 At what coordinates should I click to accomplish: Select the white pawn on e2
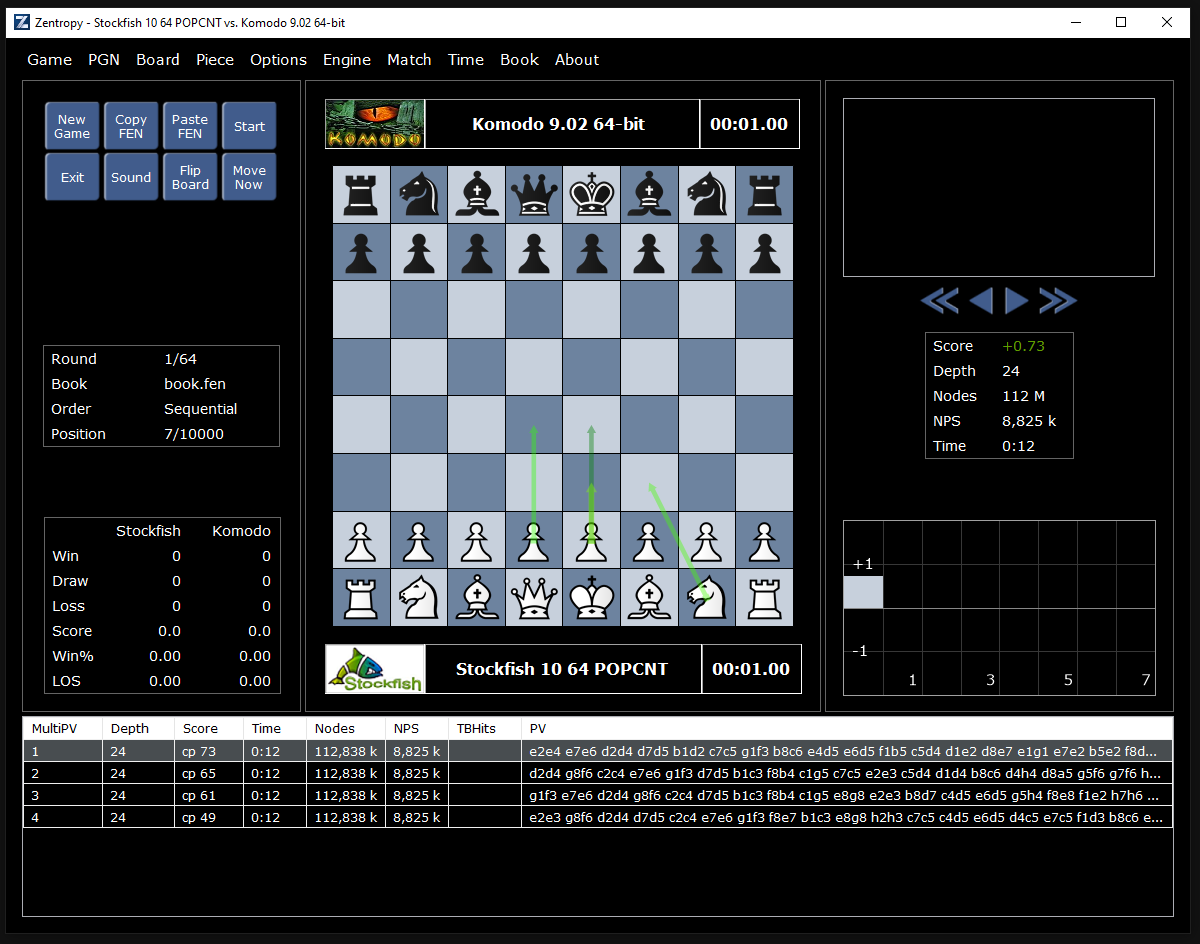click(x=591, y=541)
